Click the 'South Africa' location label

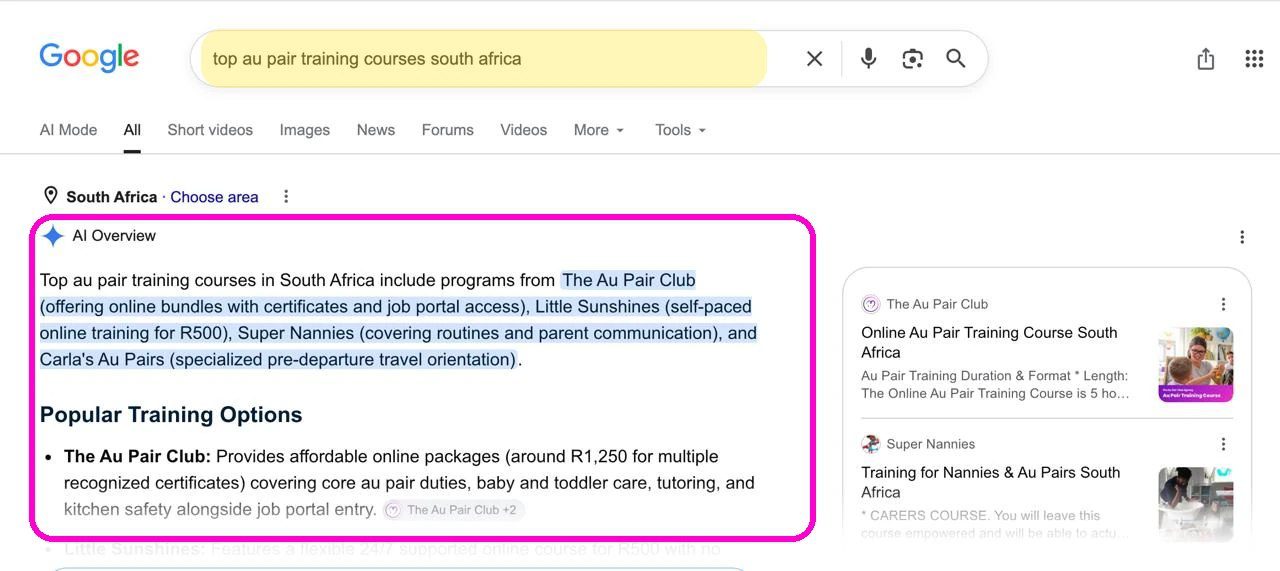112,197
